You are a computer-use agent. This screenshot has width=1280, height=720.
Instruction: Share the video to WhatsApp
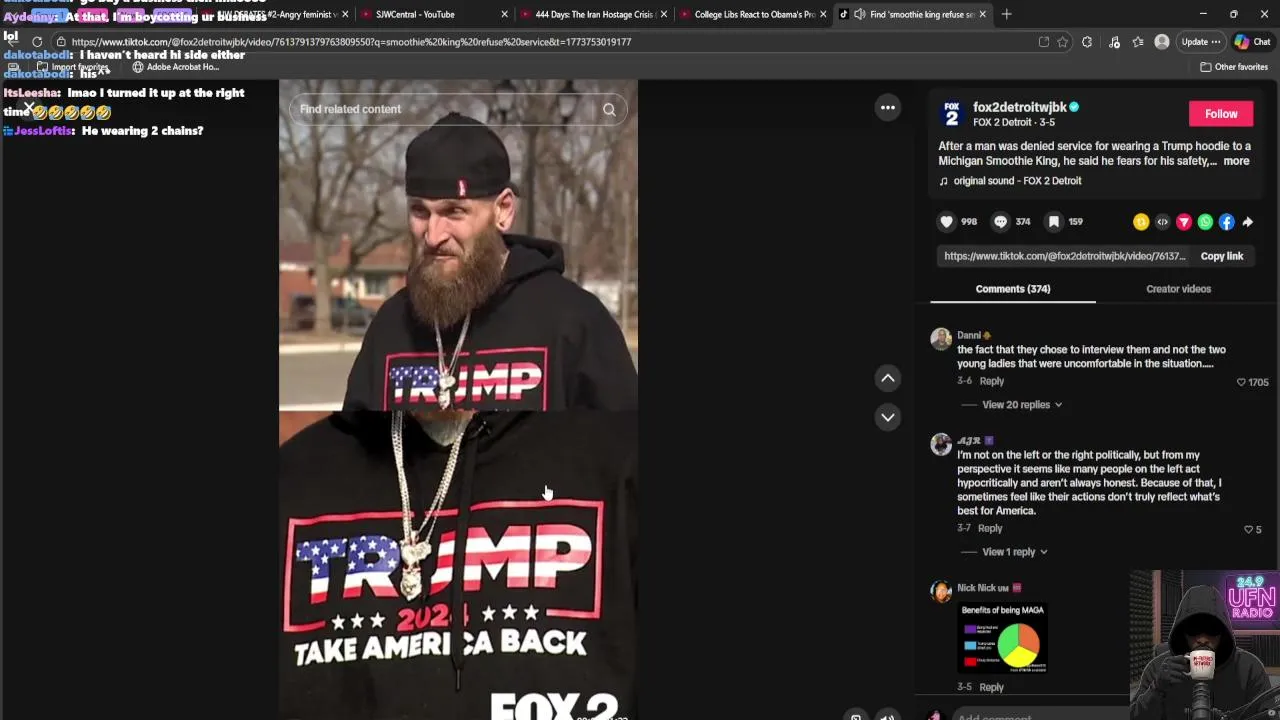1205,222
